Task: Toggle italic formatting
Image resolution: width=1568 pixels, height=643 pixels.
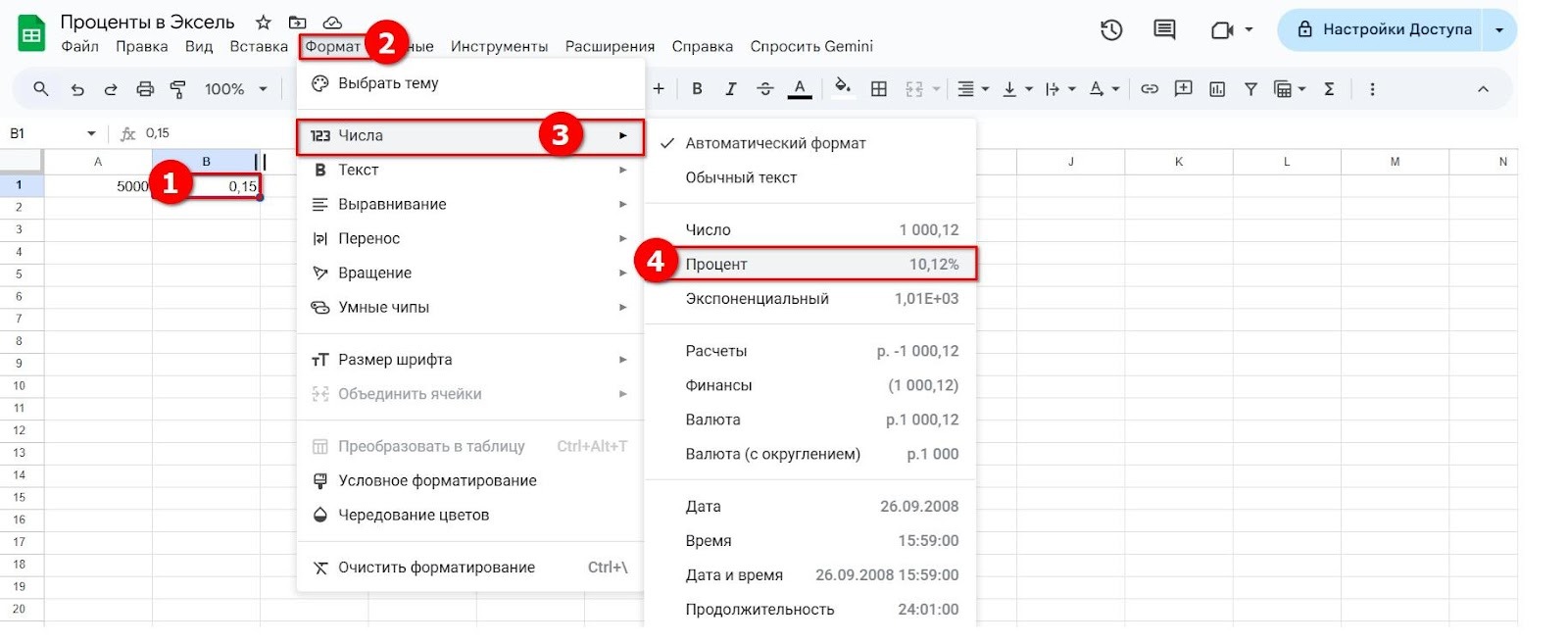Action: point(730,89)
